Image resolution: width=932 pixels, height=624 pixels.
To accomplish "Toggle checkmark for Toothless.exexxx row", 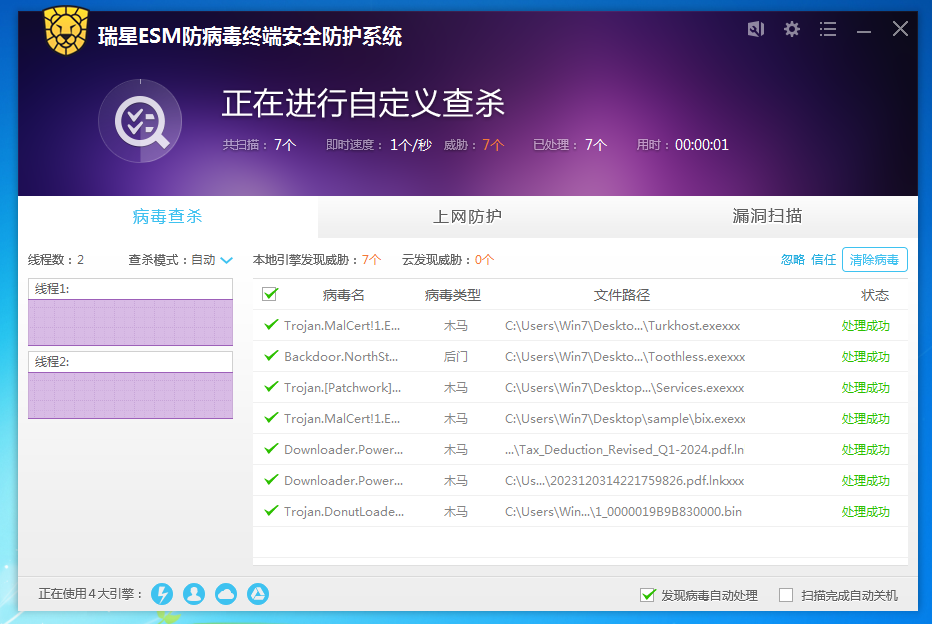I will [271, 355].
